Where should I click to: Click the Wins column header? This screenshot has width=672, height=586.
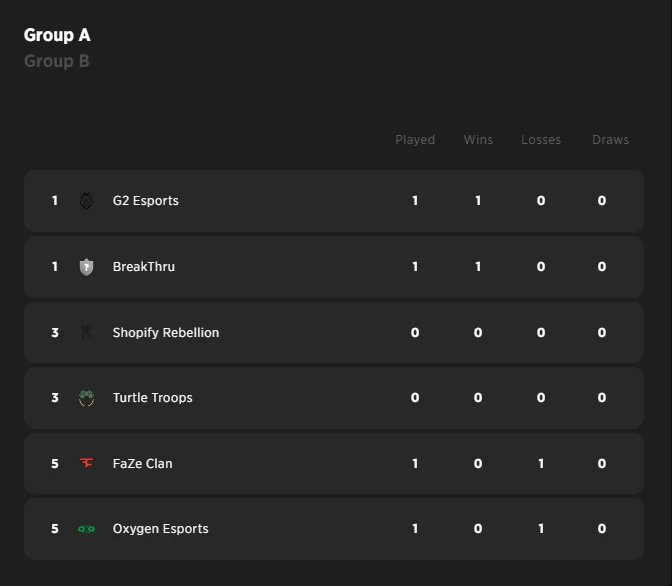pos(478,140)
